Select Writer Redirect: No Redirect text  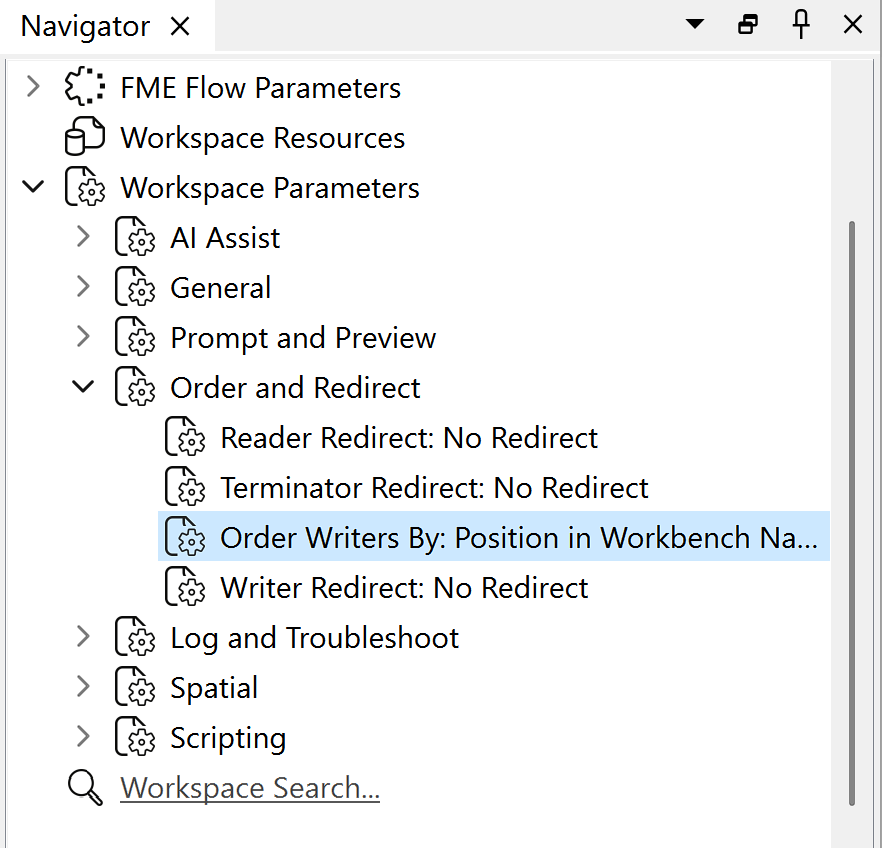click(404, 588)
